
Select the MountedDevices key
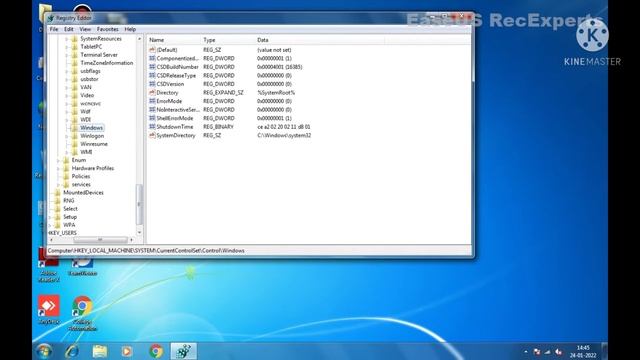click(83, 193)
